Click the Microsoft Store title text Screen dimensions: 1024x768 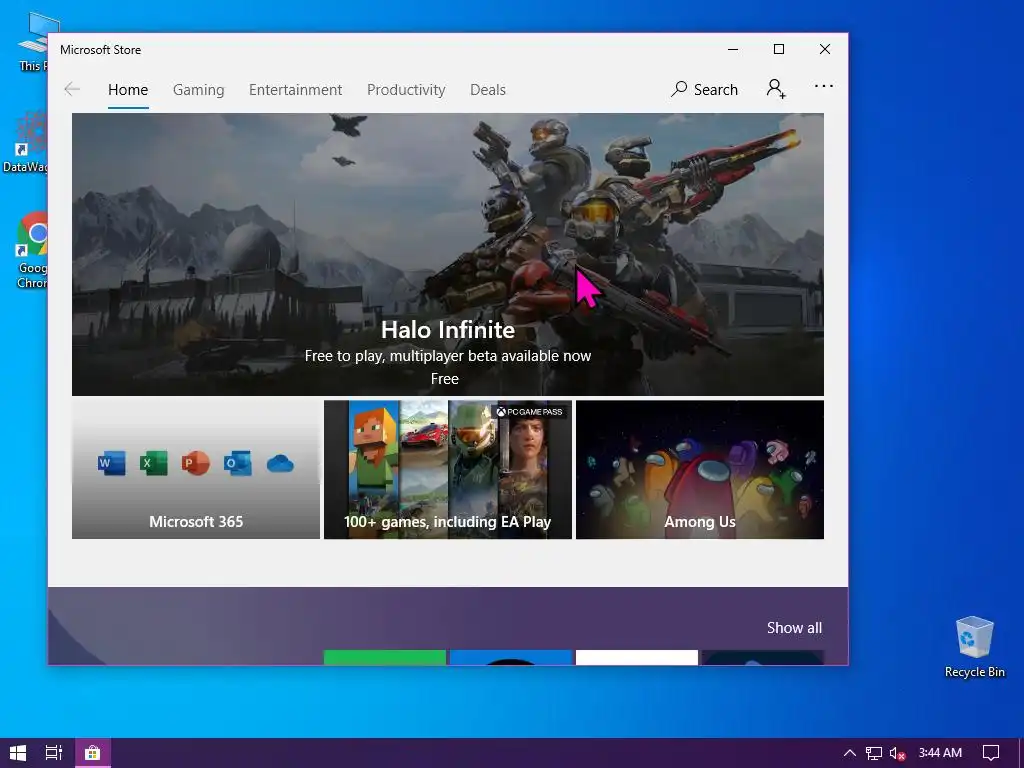click(x=101, y=50)
